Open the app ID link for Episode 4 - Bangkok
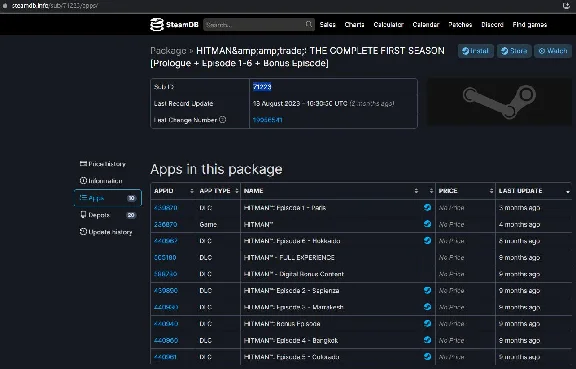576x369 pixels. tap(166, 340)
